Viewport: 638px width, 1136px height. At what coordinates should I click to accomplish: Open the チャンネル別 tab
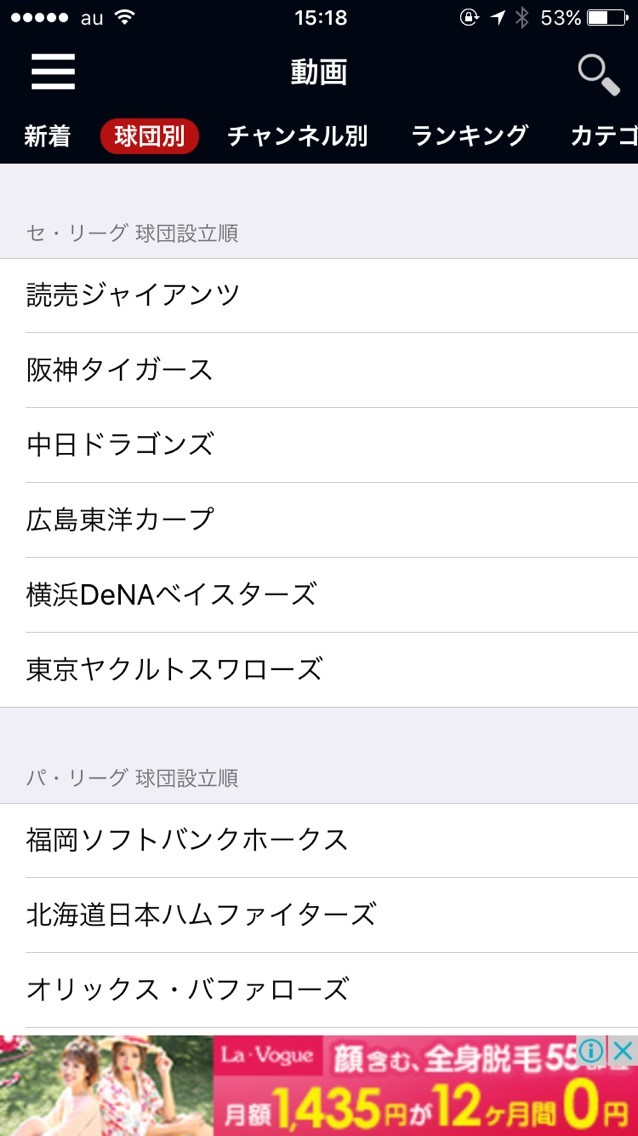(x=297, y=137)
